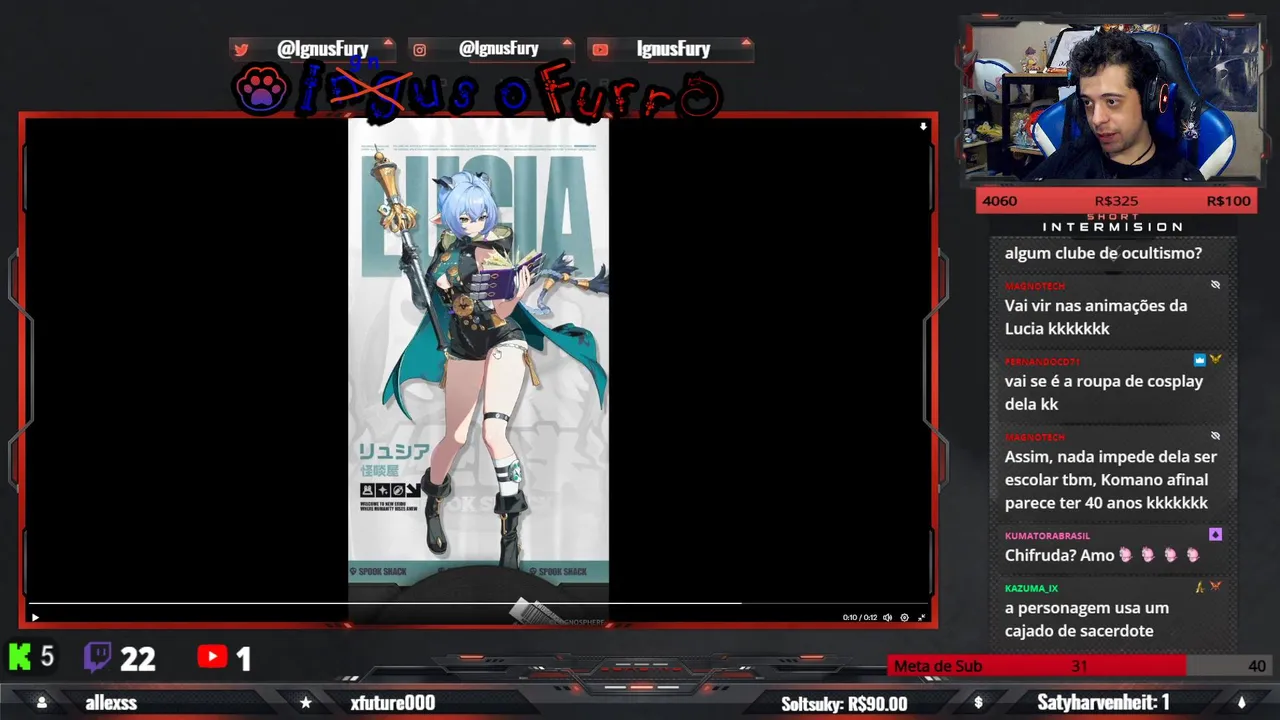Click 'a personagem usa um cajado' message
The image size is (1280, 720).
1086,620
